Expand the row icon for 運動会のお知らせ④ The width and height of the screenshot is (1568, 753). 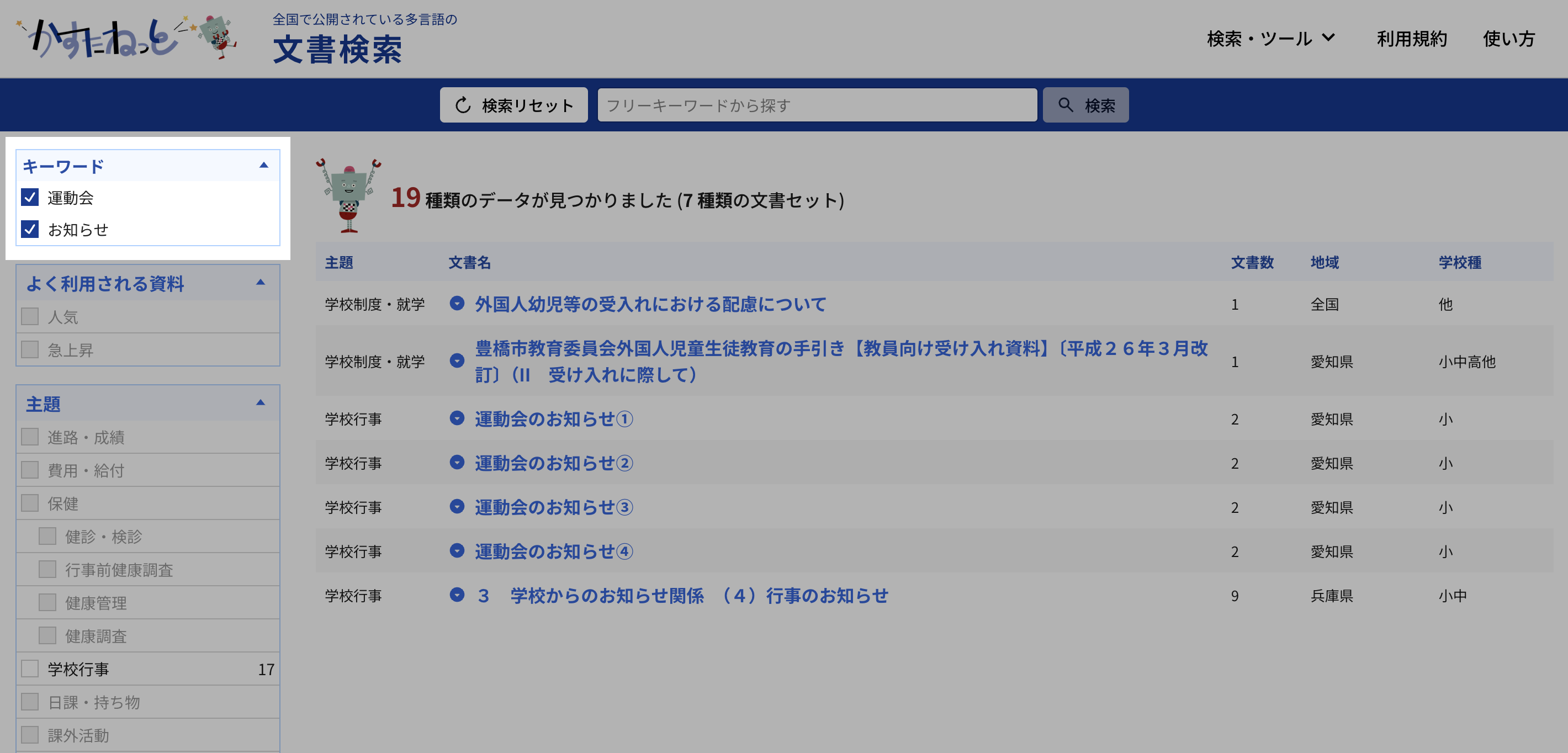(457, 551)
